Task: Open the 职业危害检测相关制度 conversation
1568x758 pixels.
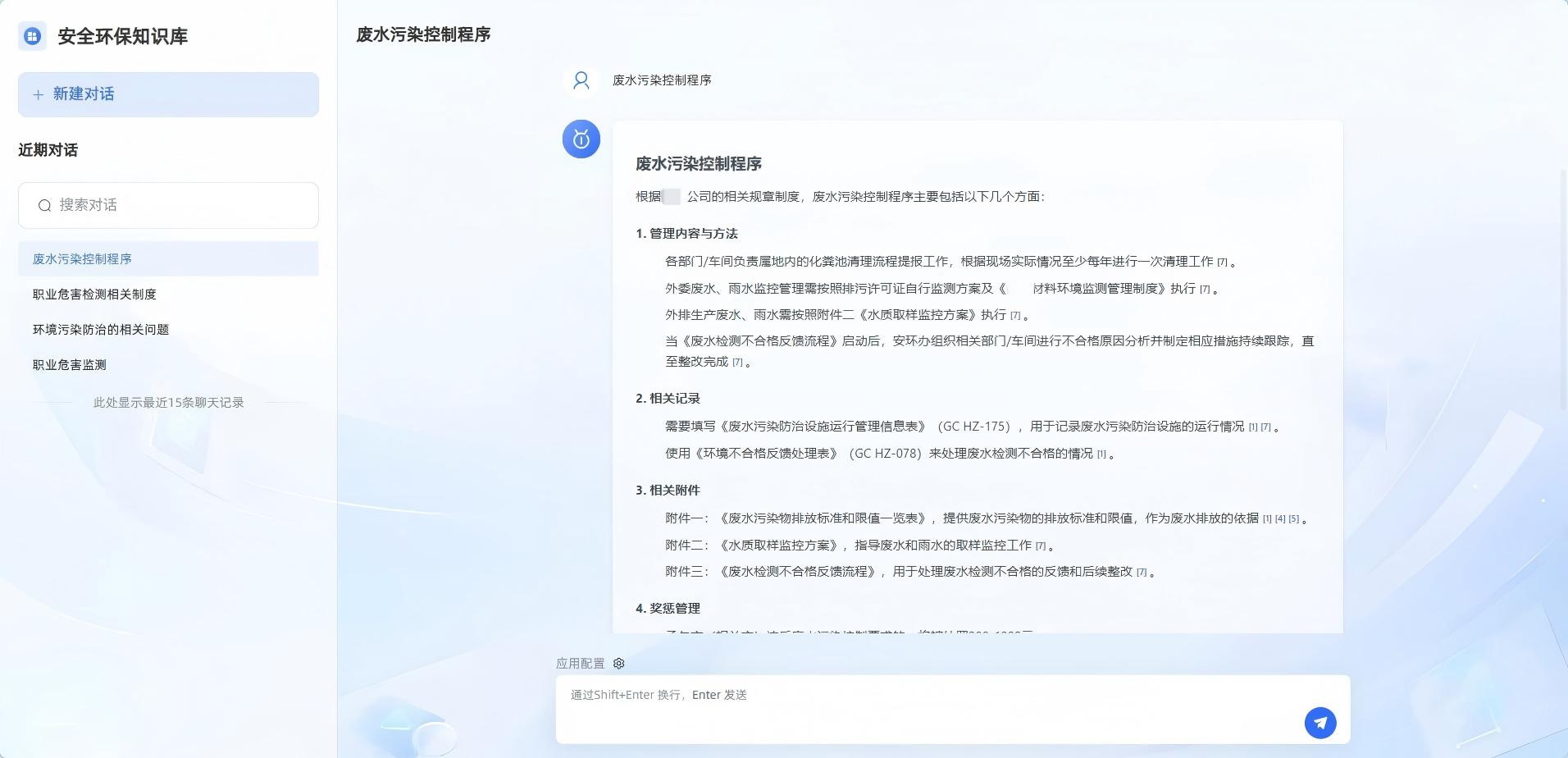Action: tap(94, 295)
